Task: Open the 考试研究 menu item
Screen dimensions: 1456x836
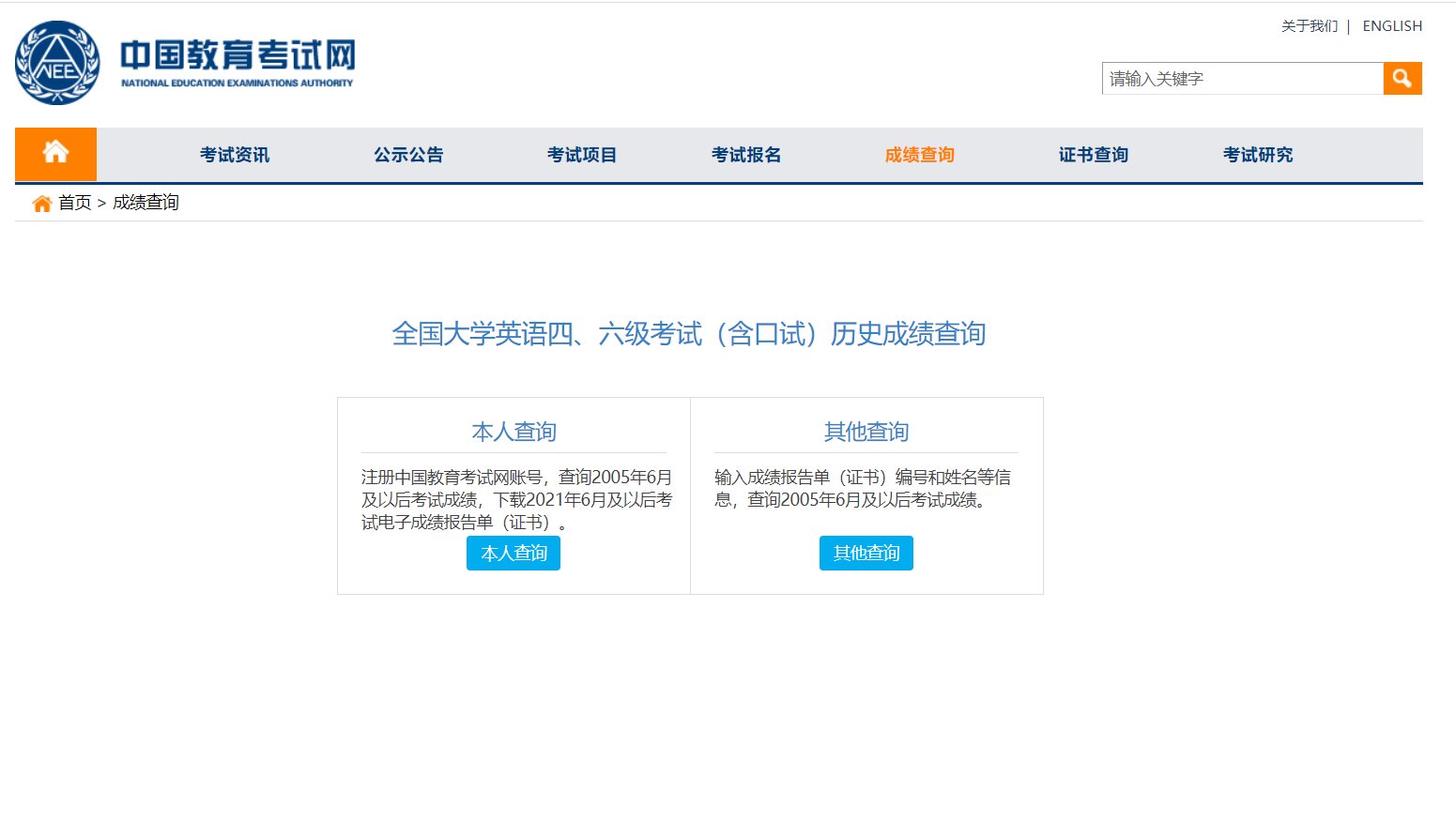Action: tap(1257, 155)
